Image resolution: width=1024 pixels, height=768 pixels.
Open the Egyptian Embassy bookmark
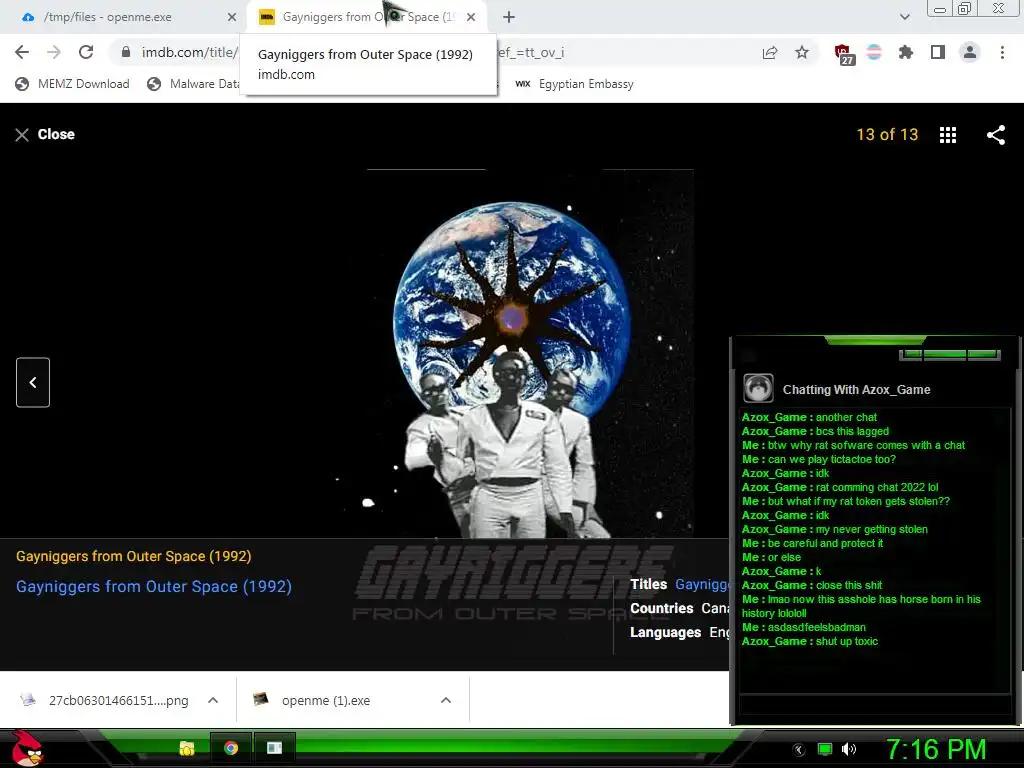click(x=575, y=84)
